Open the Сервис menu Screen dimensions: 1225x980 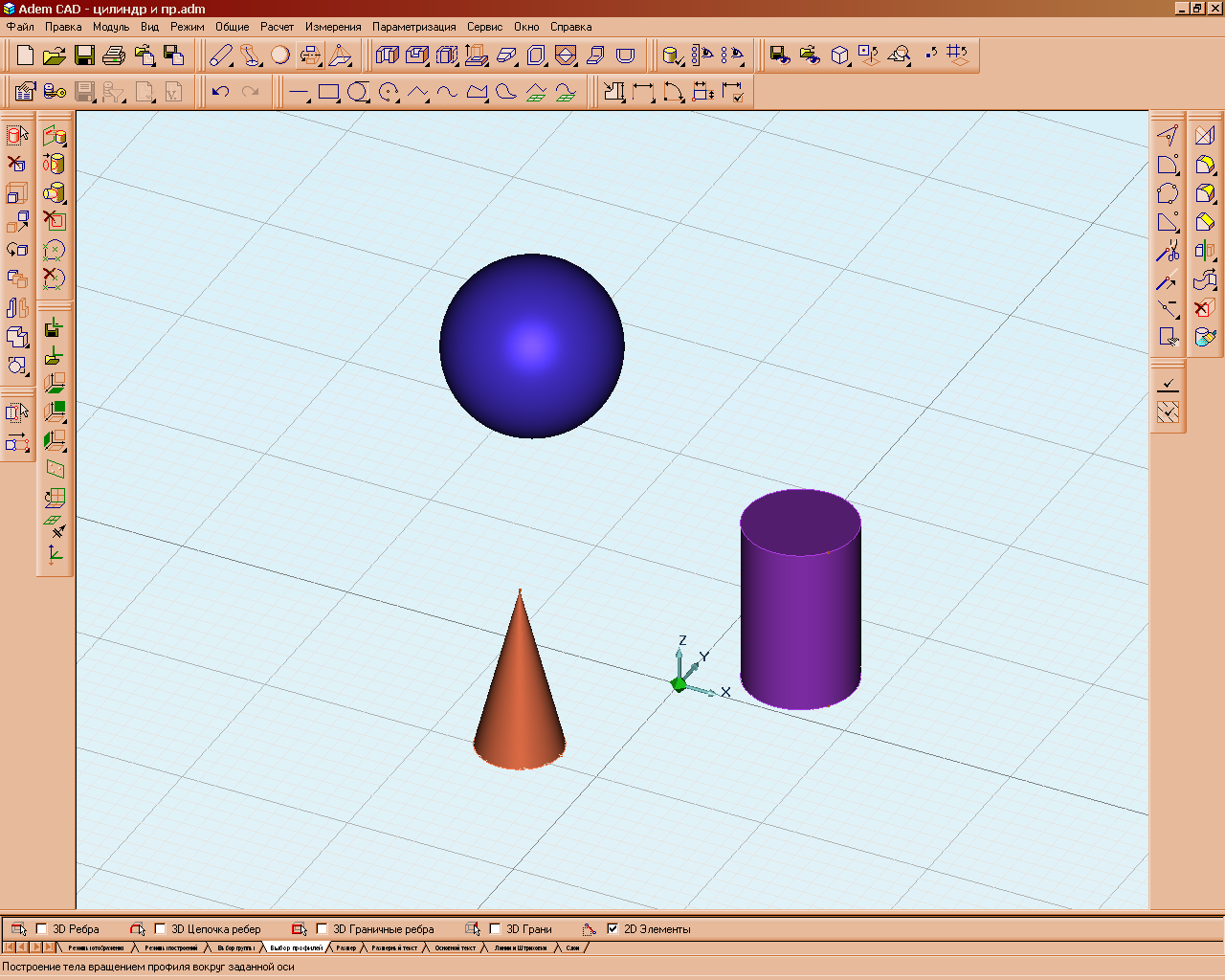coord(485,27)
